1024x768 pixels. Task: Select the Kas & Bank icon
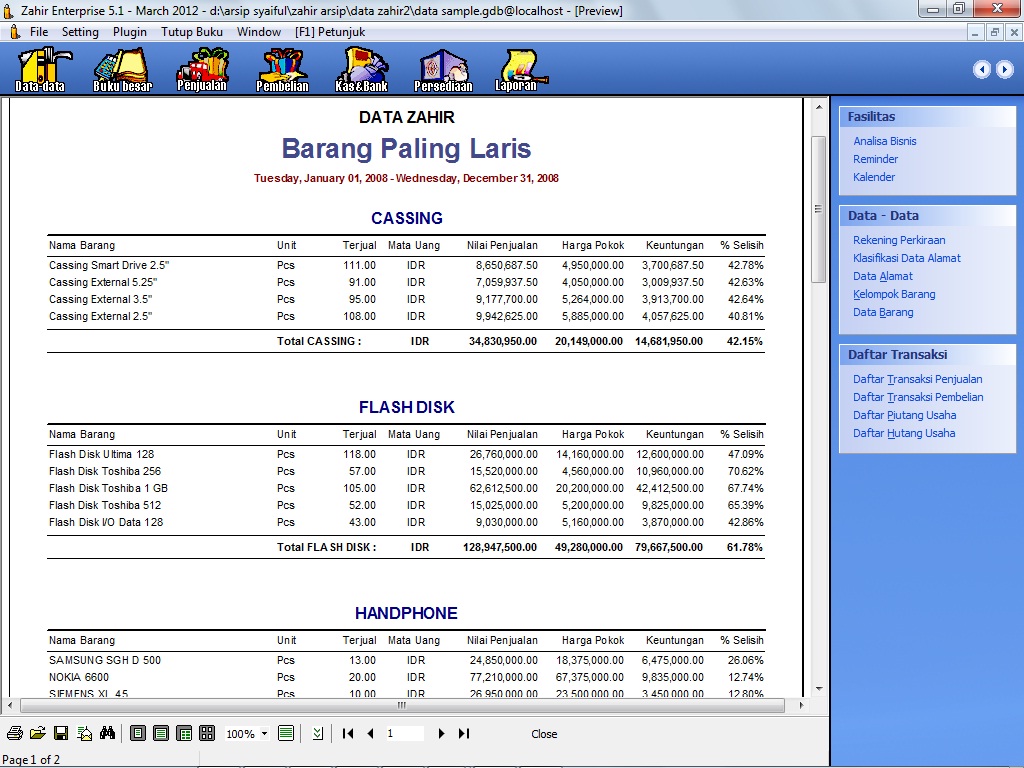[x=361, y=68]
